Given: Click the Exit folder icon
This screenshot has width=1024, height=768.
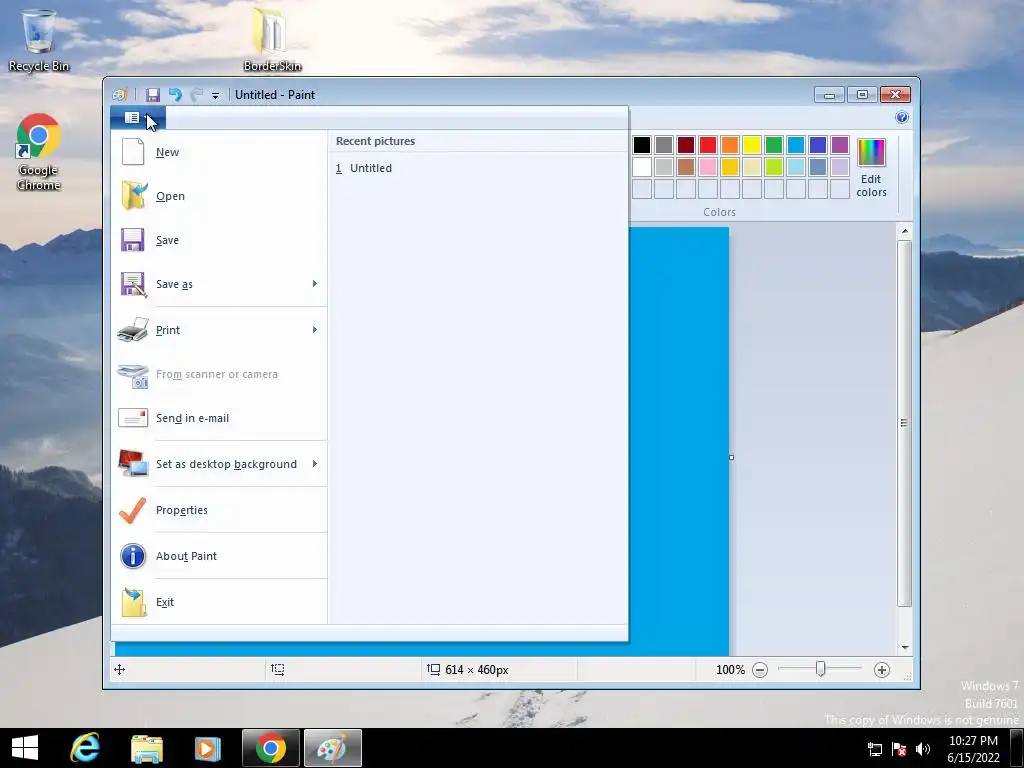Looking at the screenshot, I should (133, 601).
